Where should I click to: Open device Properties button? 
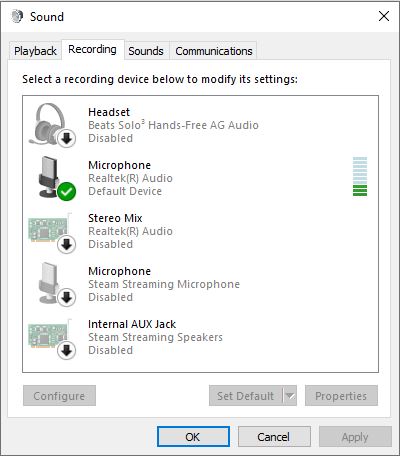(x=341, y=396)
